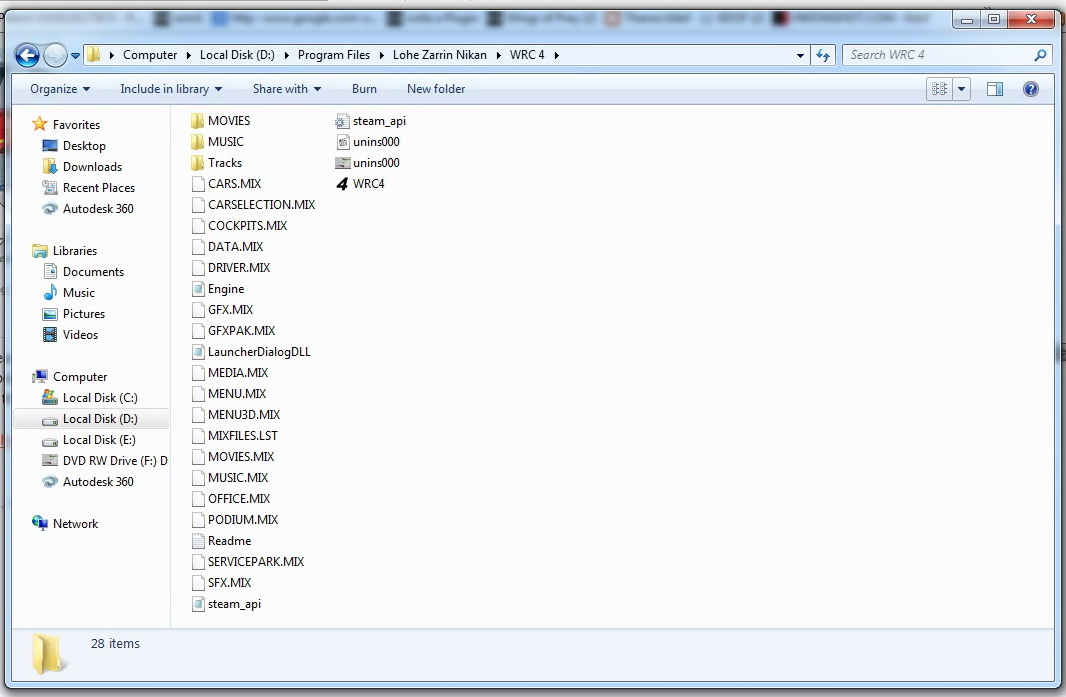Viewport: 1066px width, 697px height.
Task: Click the Desktop icon in Favorites
Action: (50, 146)
